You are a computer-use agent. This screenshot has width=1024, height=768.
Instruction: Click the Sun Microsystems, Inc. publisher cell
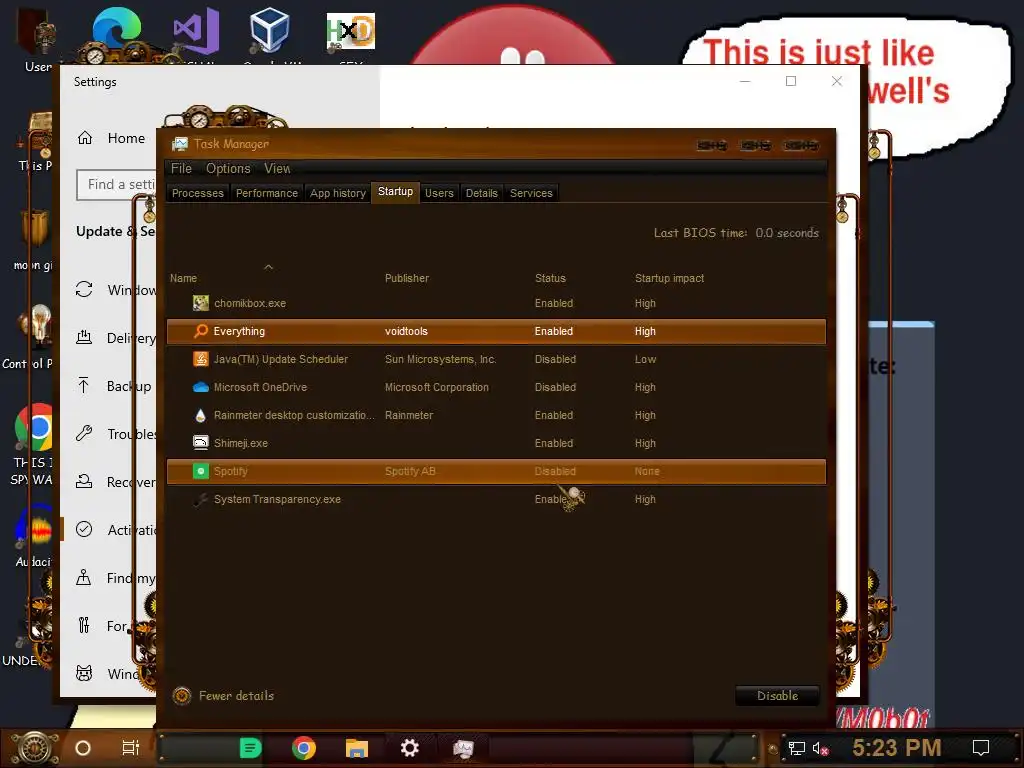click(441, 359)
